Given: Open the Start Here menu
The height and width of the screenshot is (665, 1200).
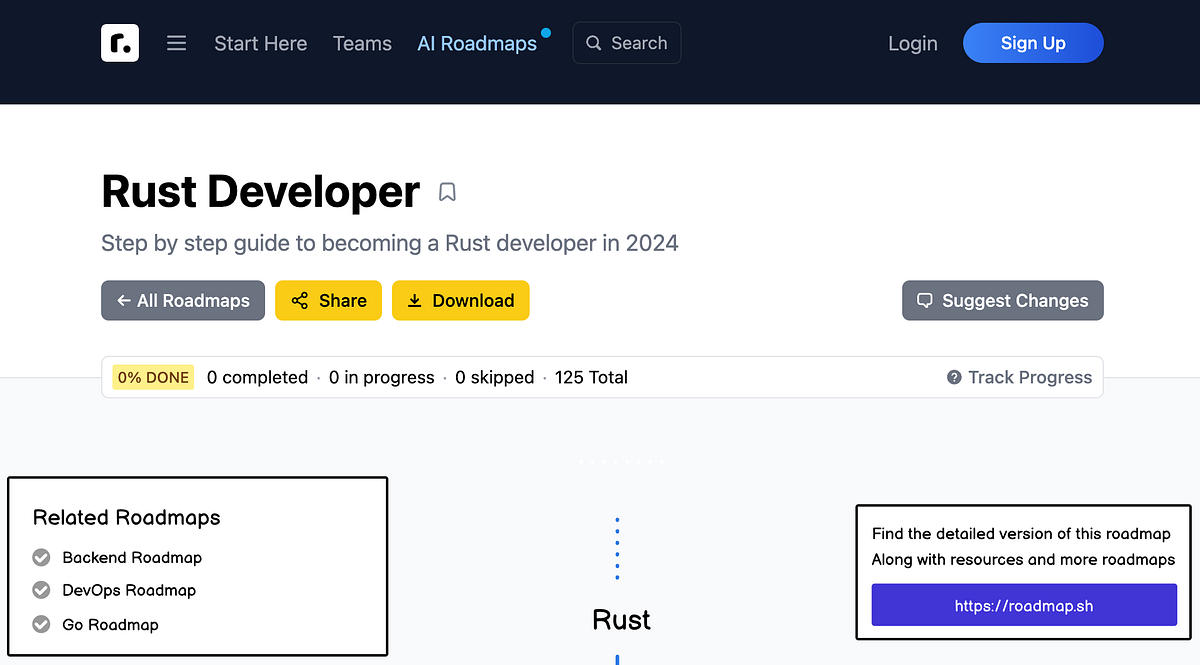Looking at the screenshot, I should coord(260,43).
